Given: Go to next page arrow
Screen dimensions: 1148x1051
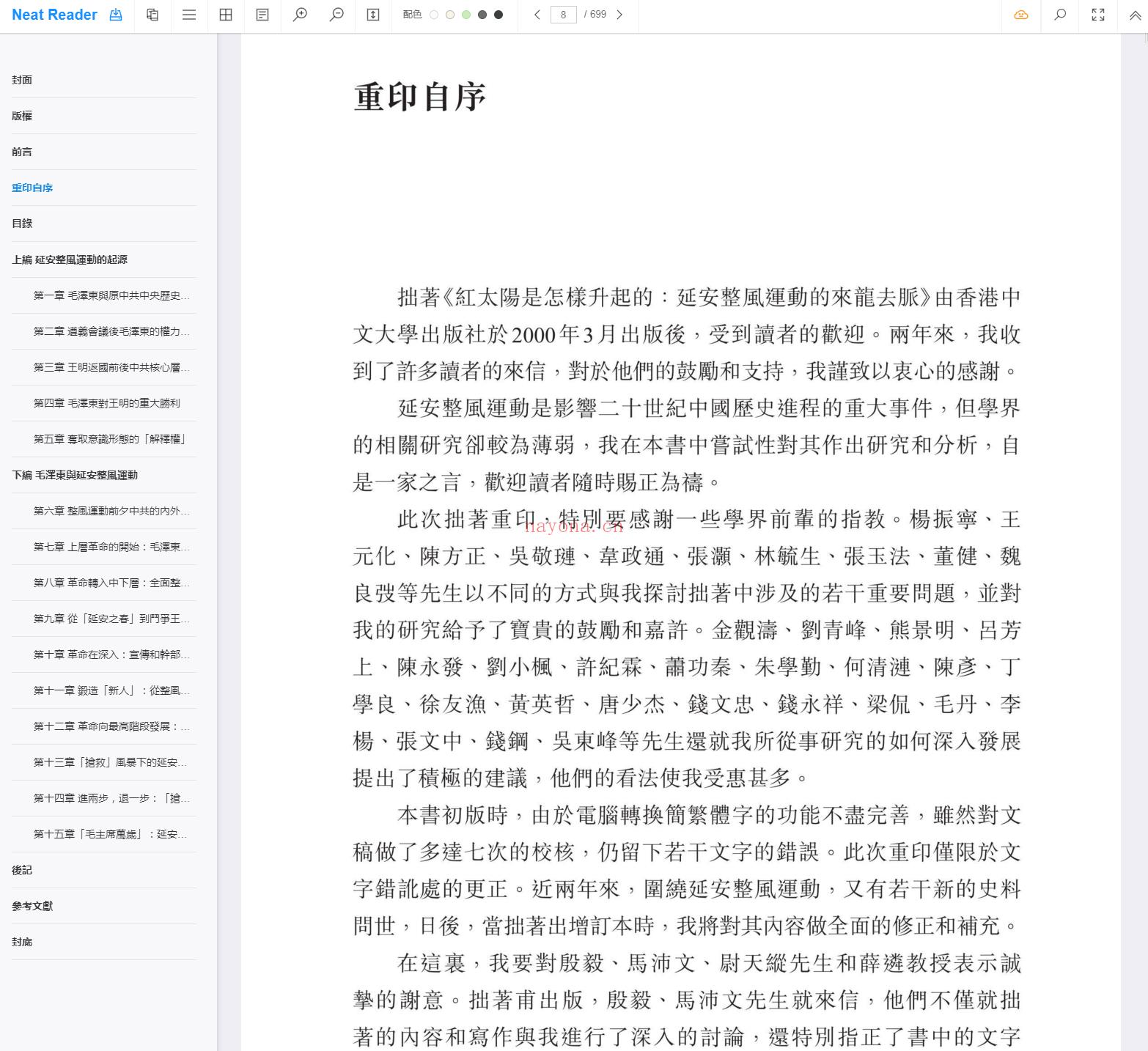Looking at the screenshot, I should 619,15.
